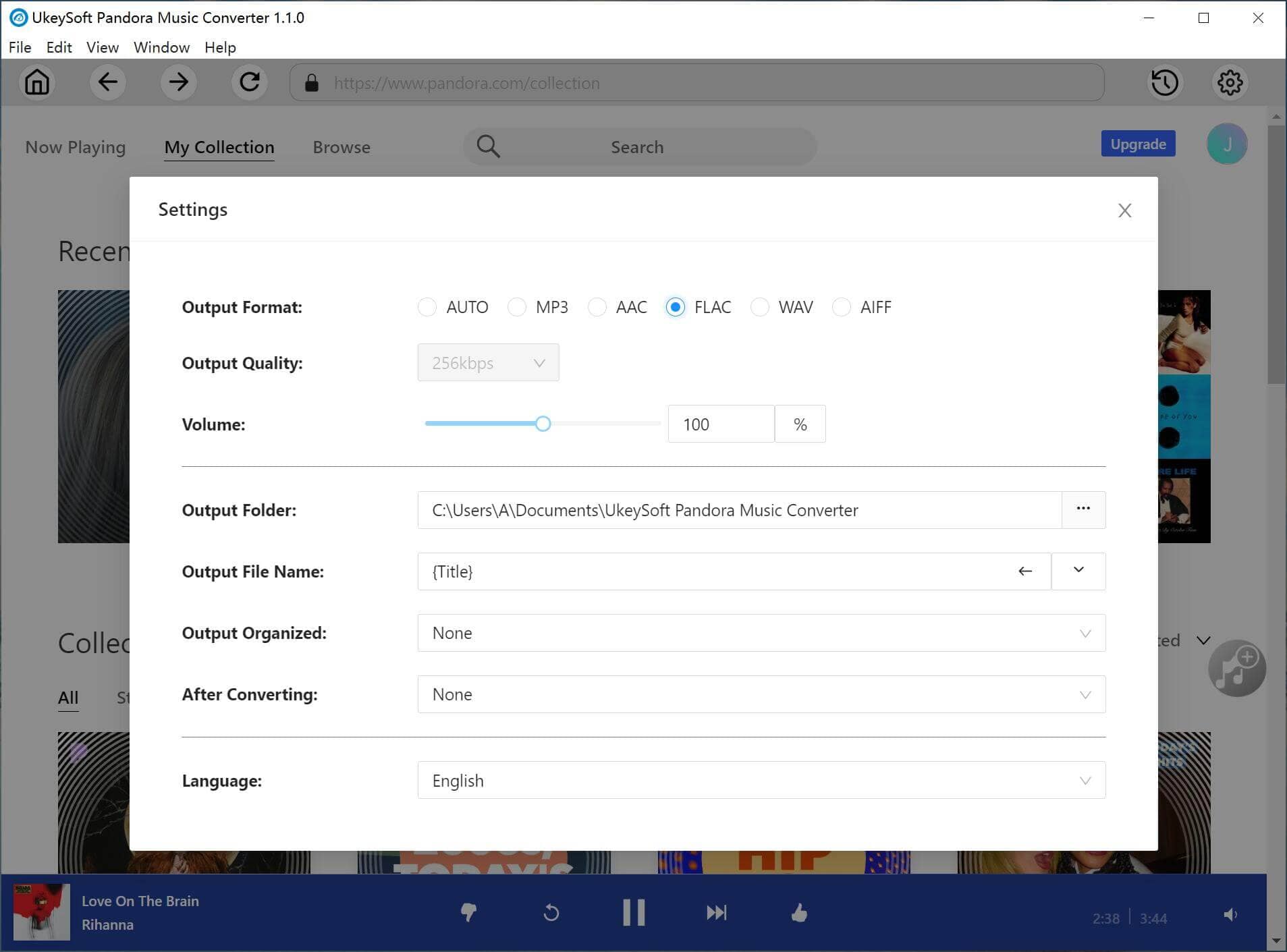Click the Home icon in the toolbar
1287x952 pixels.
click(x=37, y=82)
